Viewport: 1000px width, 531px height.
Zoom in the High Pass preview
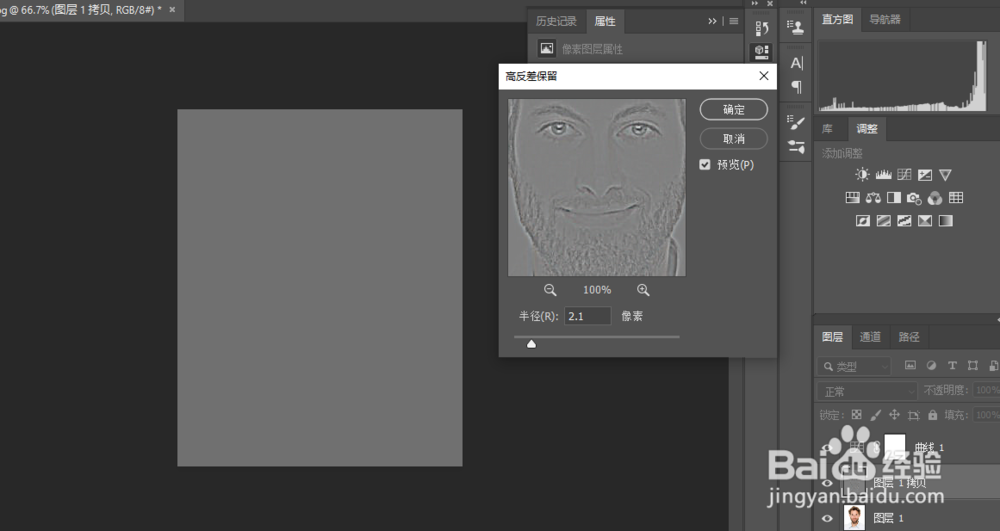[643, 290]
